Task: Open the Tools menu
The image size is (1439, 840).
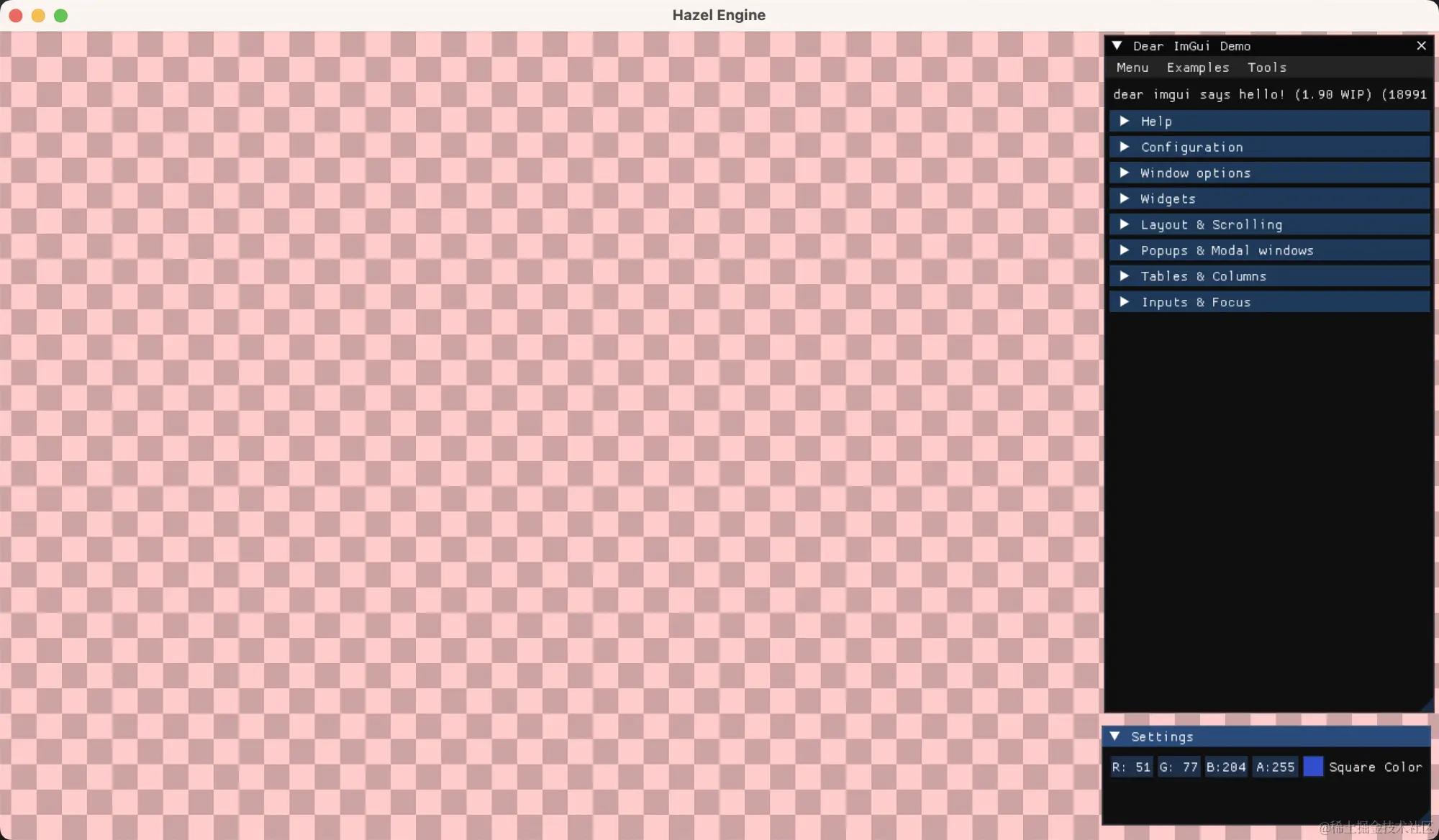Action: coord(1266,68)
